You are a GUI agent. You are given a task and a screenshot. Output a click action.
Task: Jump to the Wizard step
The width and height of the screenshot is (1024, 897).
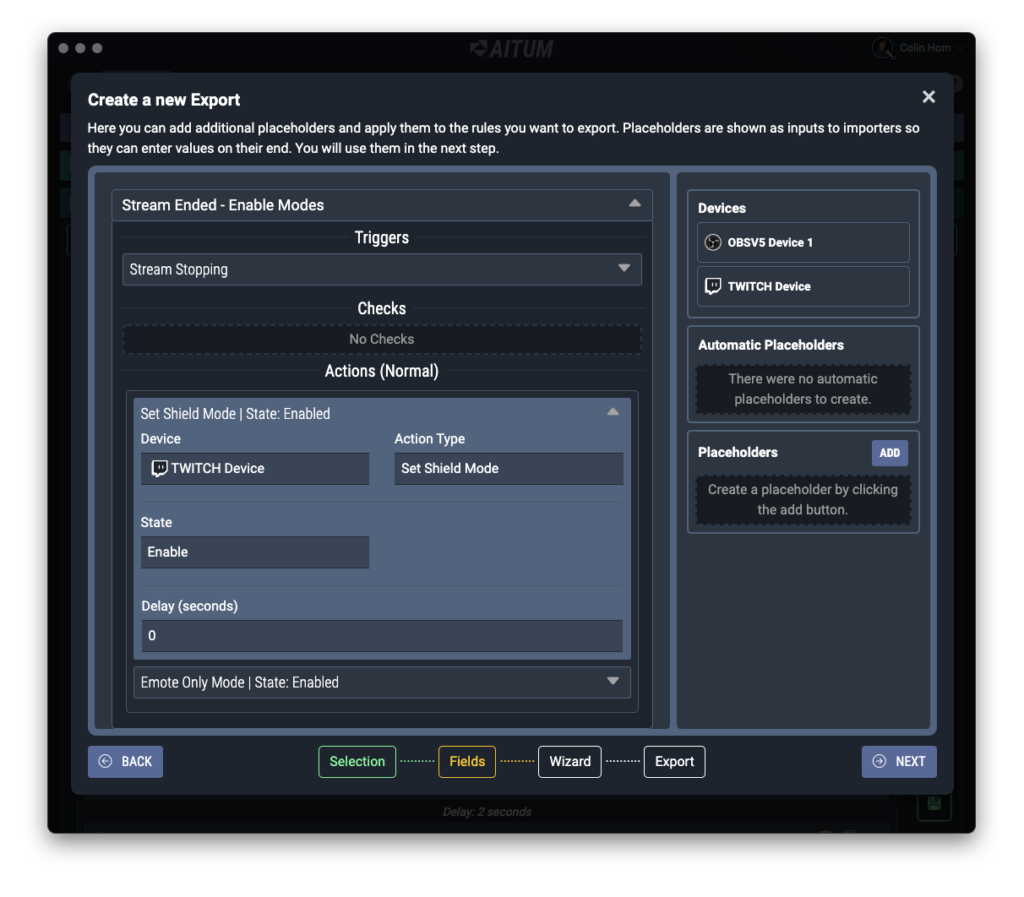569,761
